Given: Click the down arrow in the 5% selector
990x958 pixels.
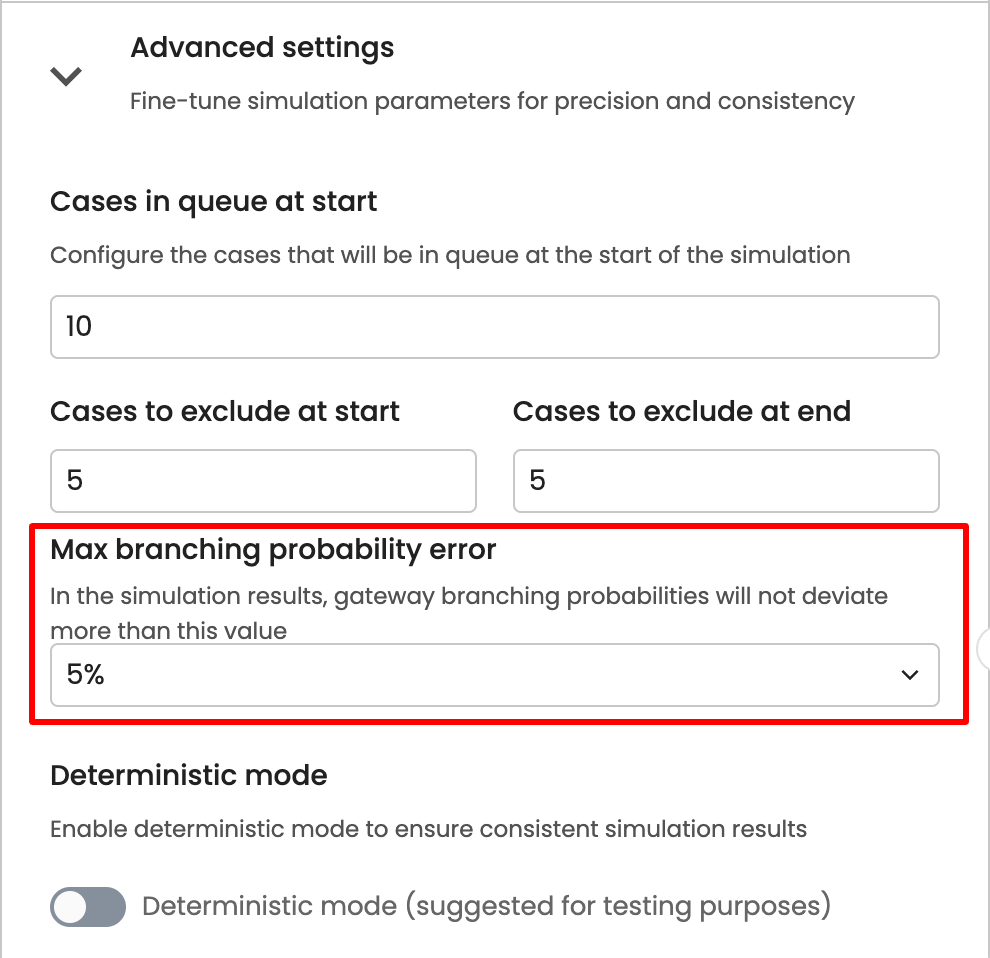Looking at the screenshot, I should [909, 675].
